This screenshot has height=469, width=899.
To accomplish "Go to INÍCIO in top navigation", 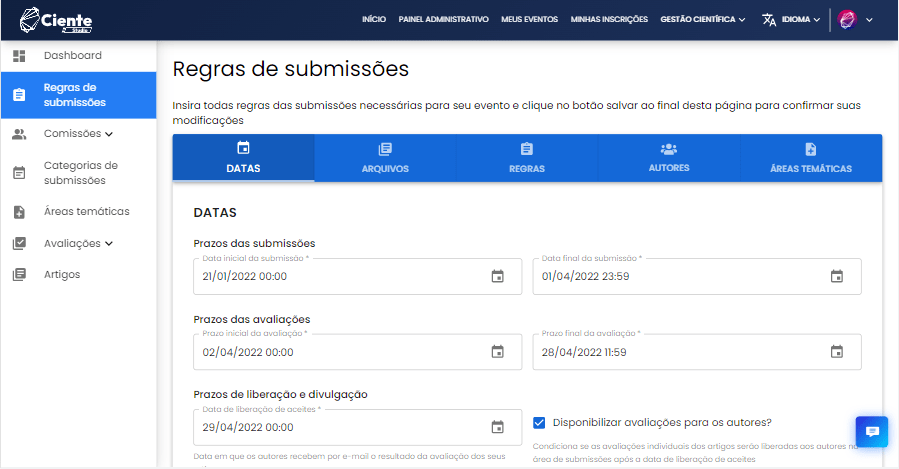I will click(374, 19).
